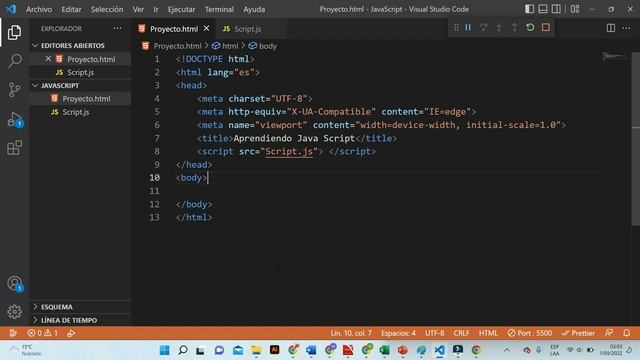
Task: Open the Manage settings gear
Action: click(14, 311)
